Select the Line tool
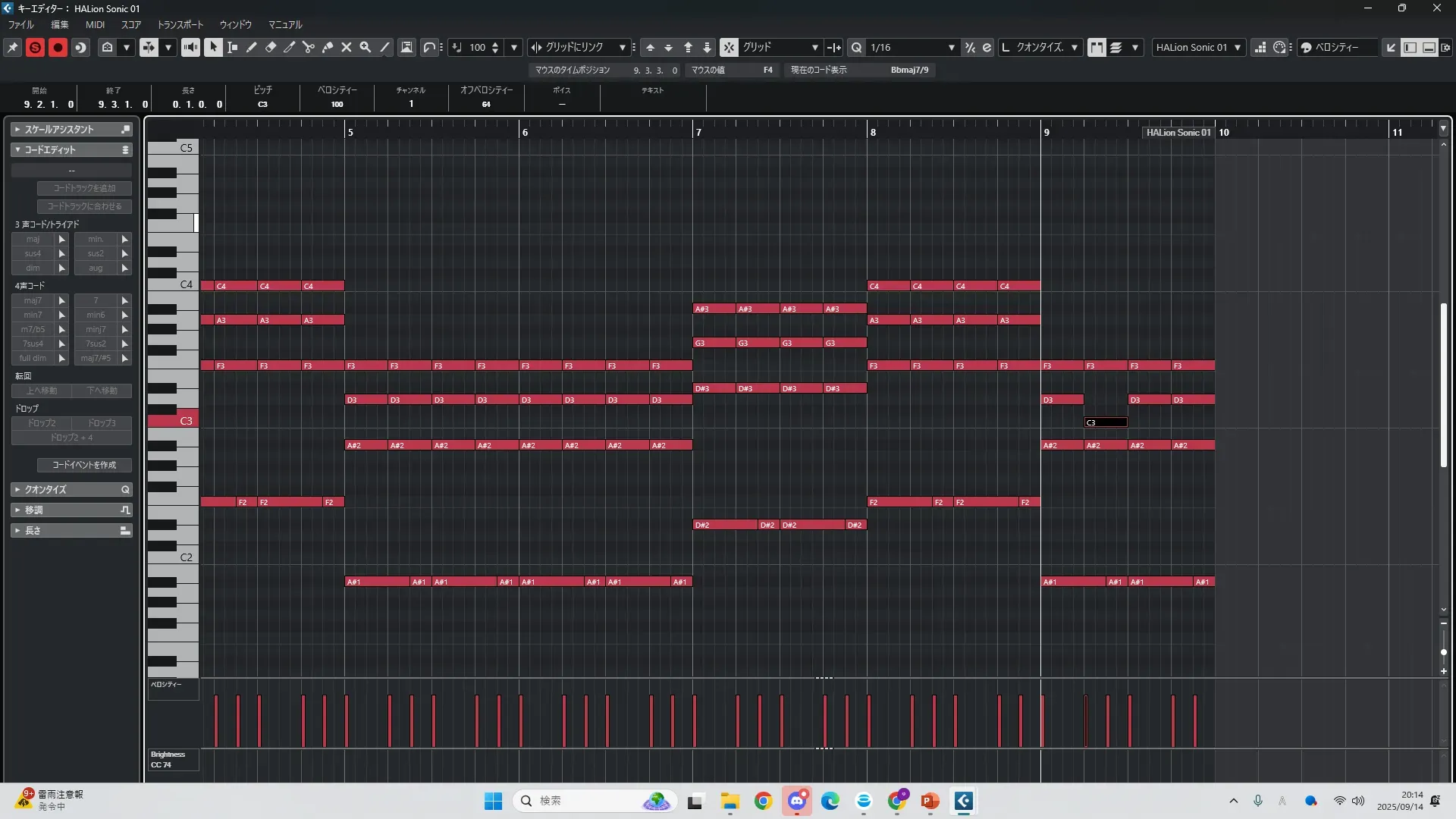1456x819 pixels. (384, 47)
